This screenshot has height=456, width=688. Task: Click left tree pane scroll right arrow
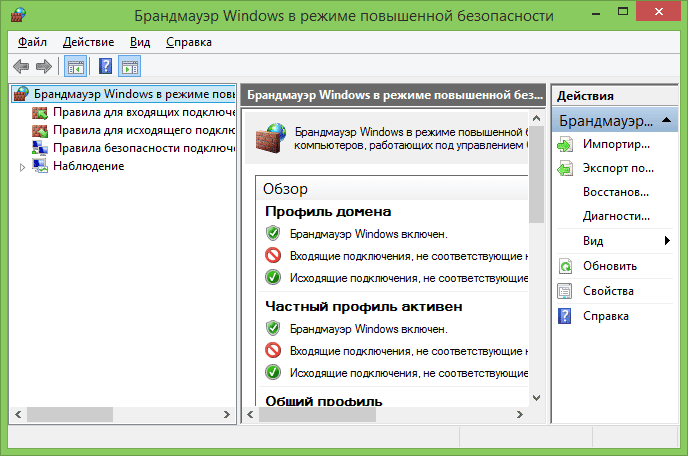pyautogui.click(x=227, y=414)
